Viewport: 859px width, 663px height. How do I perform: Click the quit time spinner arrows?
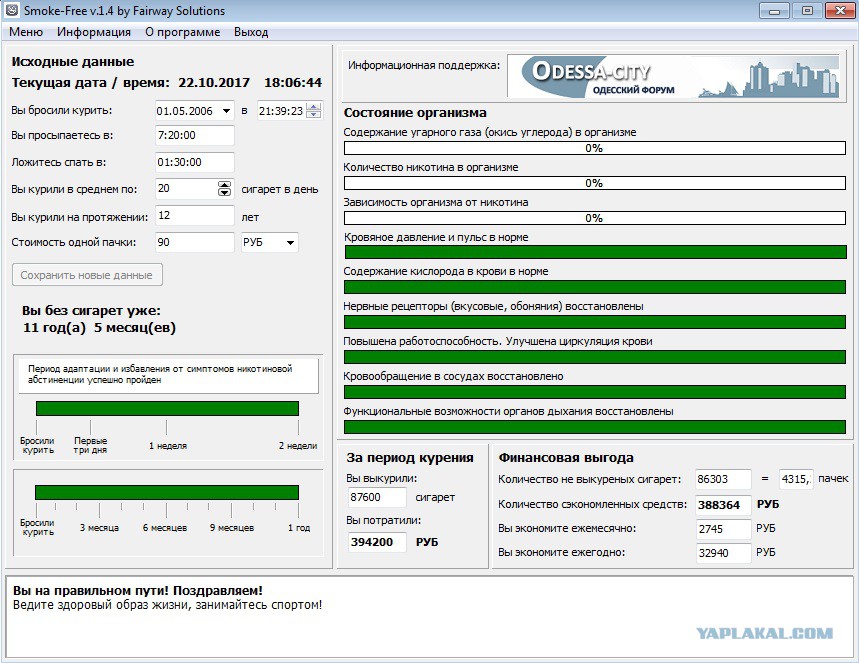pos(314,111)
